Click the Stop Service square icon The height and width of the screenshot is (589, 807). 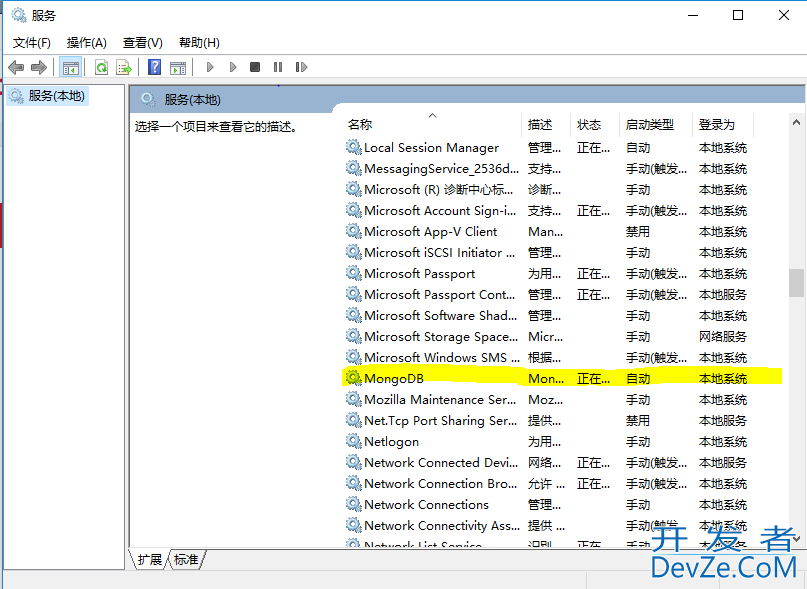(x=255, y=67)
